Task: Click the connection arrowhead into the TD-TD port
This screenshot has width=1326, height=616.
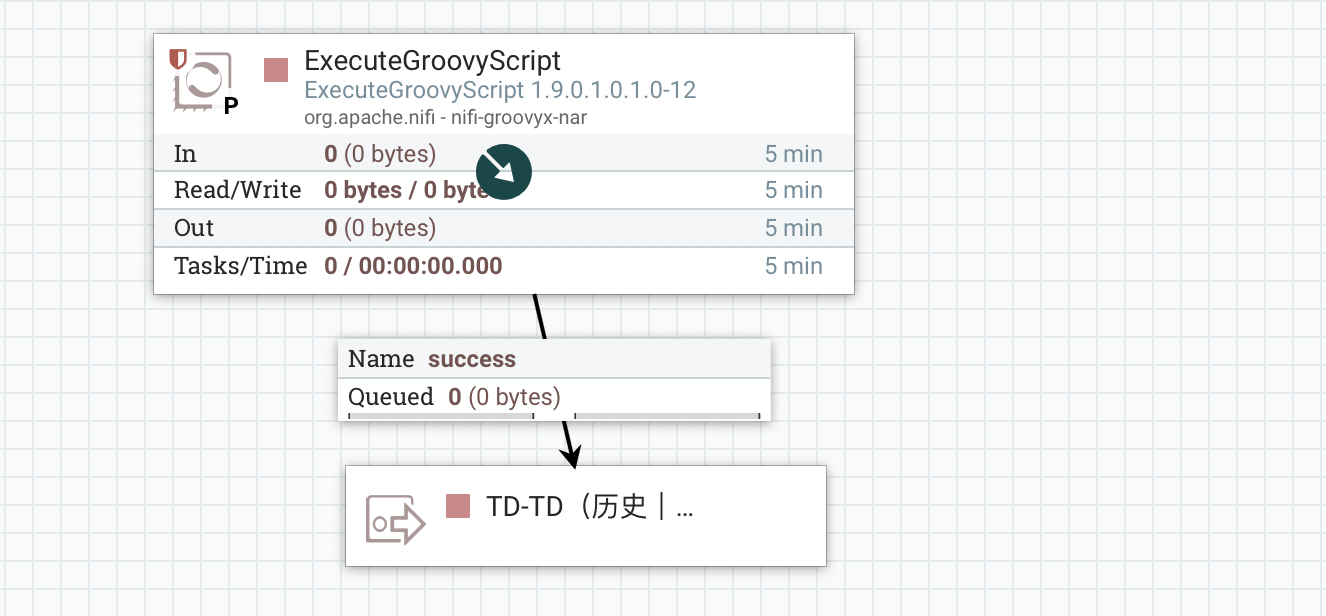Action: [573, 456]
